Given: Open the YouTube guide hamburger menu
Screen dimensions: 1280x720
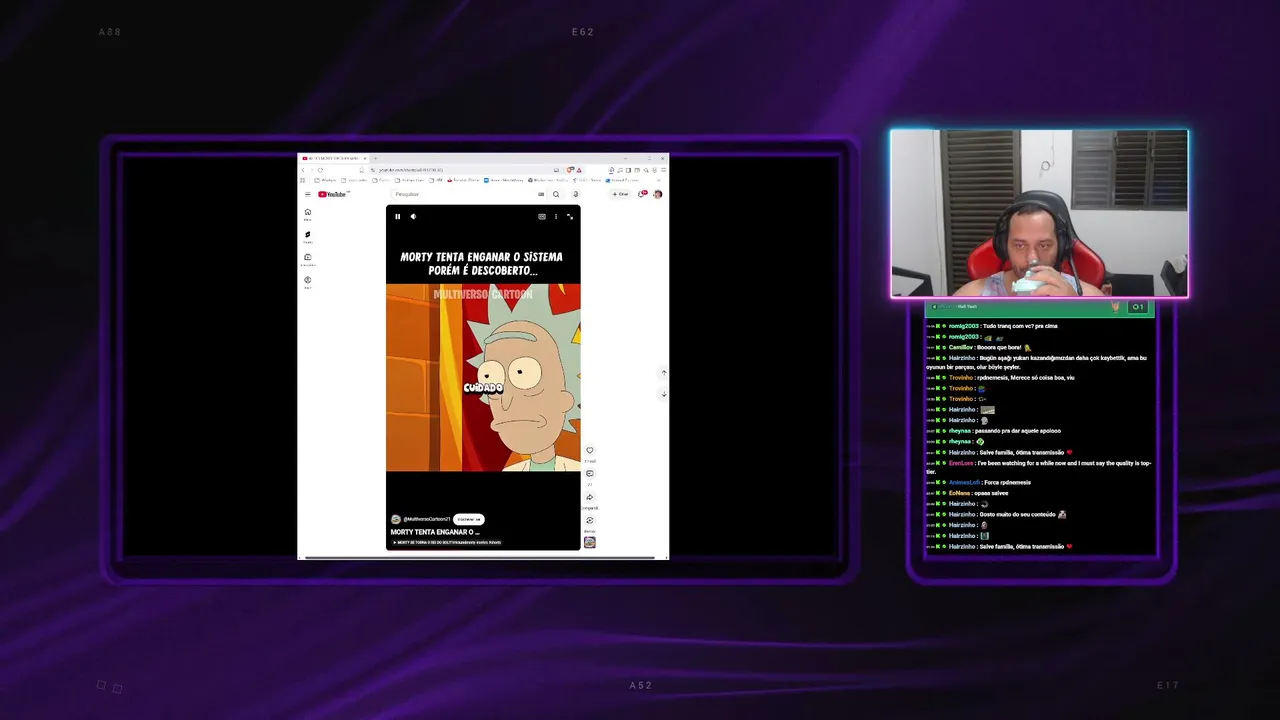Looking at the screenshot, I should pyautogui.click(x=308, y=194).
